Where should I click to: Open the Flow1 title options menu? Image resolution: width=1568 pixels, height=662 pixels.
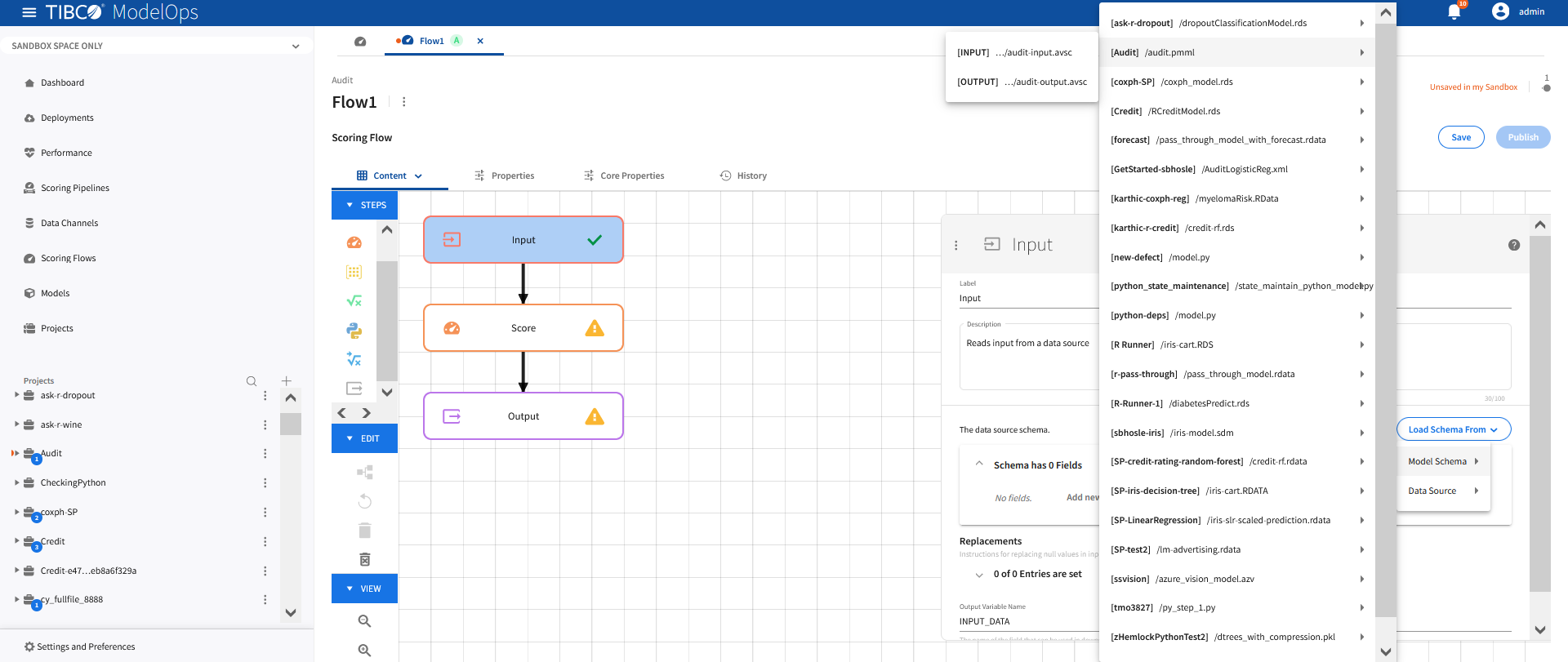(x=404, y=102)
